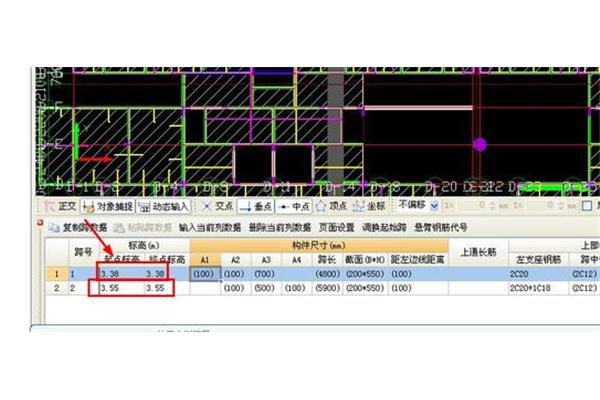
Task: Click the 粘贴跨数据 paste icon
Action: [x=119, y=228]
